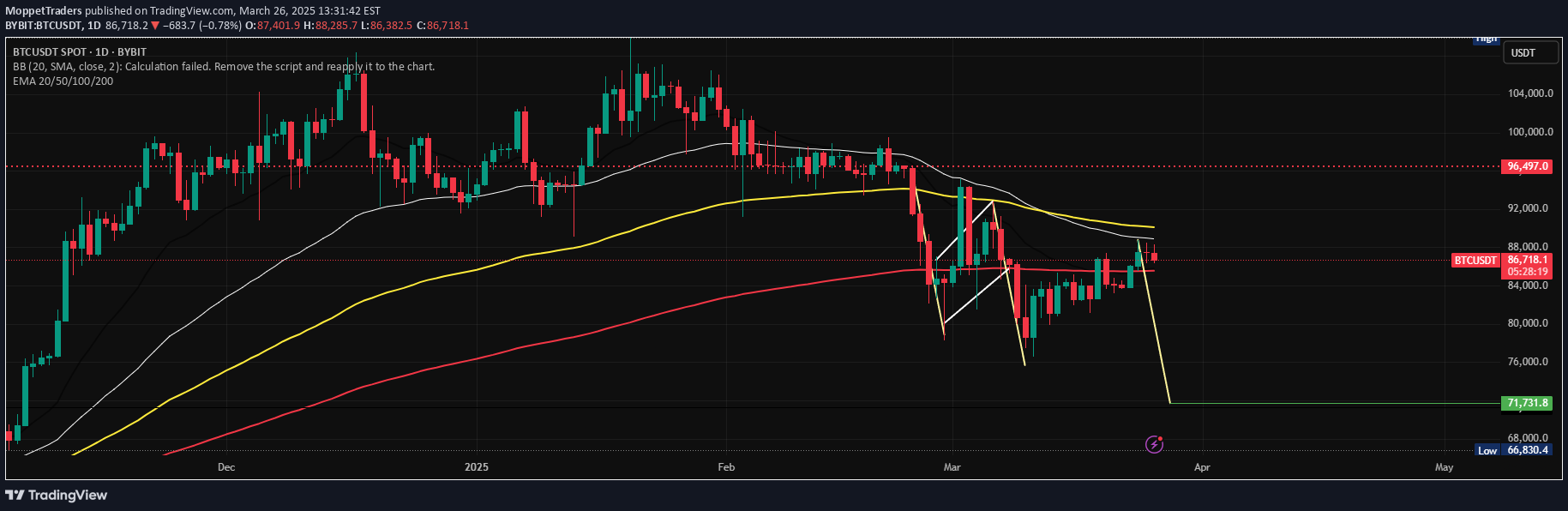Select the red dotted horizontal price line
Screen dimensions: 1568x511
coord(753,166)
